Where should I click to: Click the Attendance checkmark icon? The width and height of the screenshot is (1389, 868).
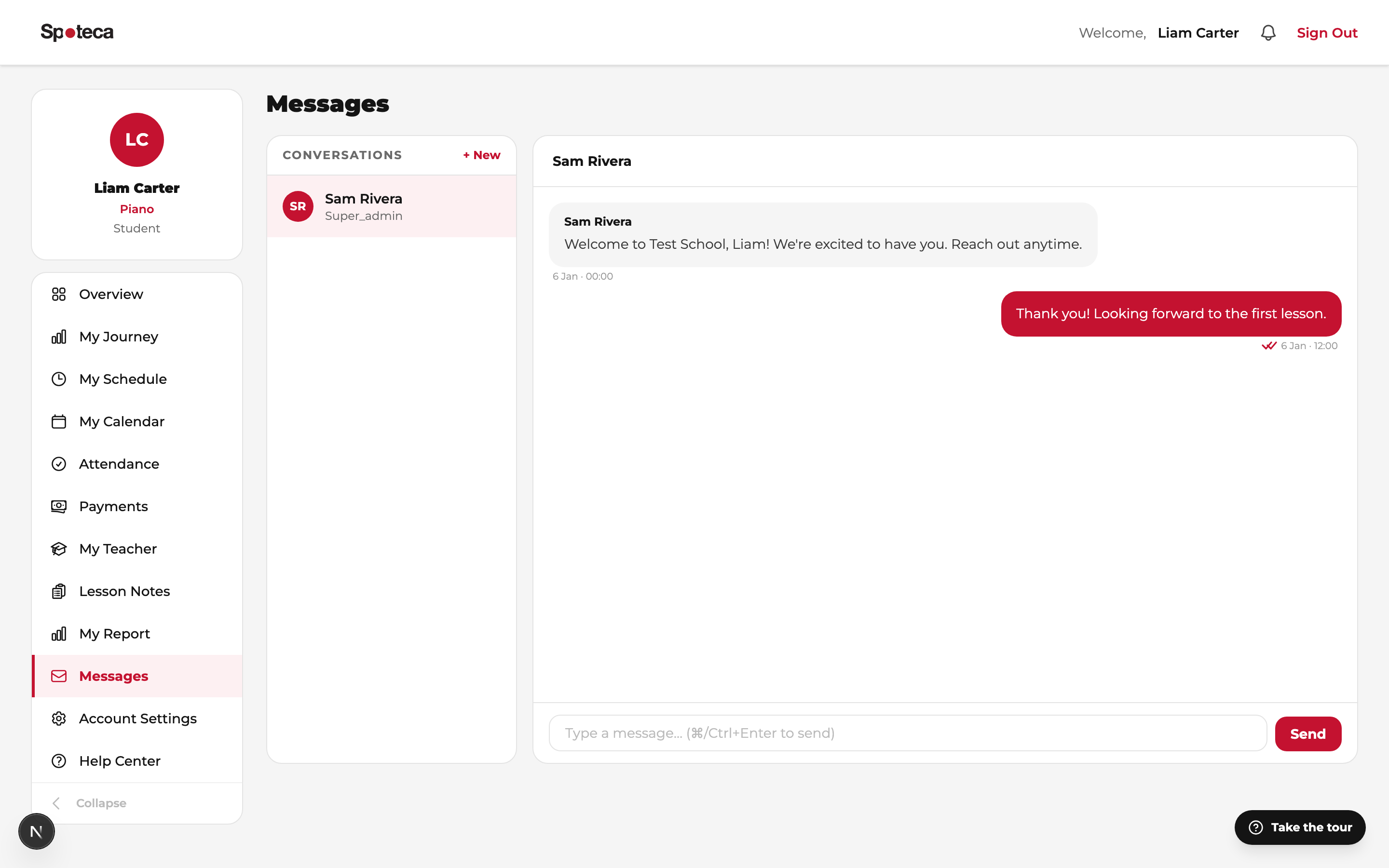58,464
